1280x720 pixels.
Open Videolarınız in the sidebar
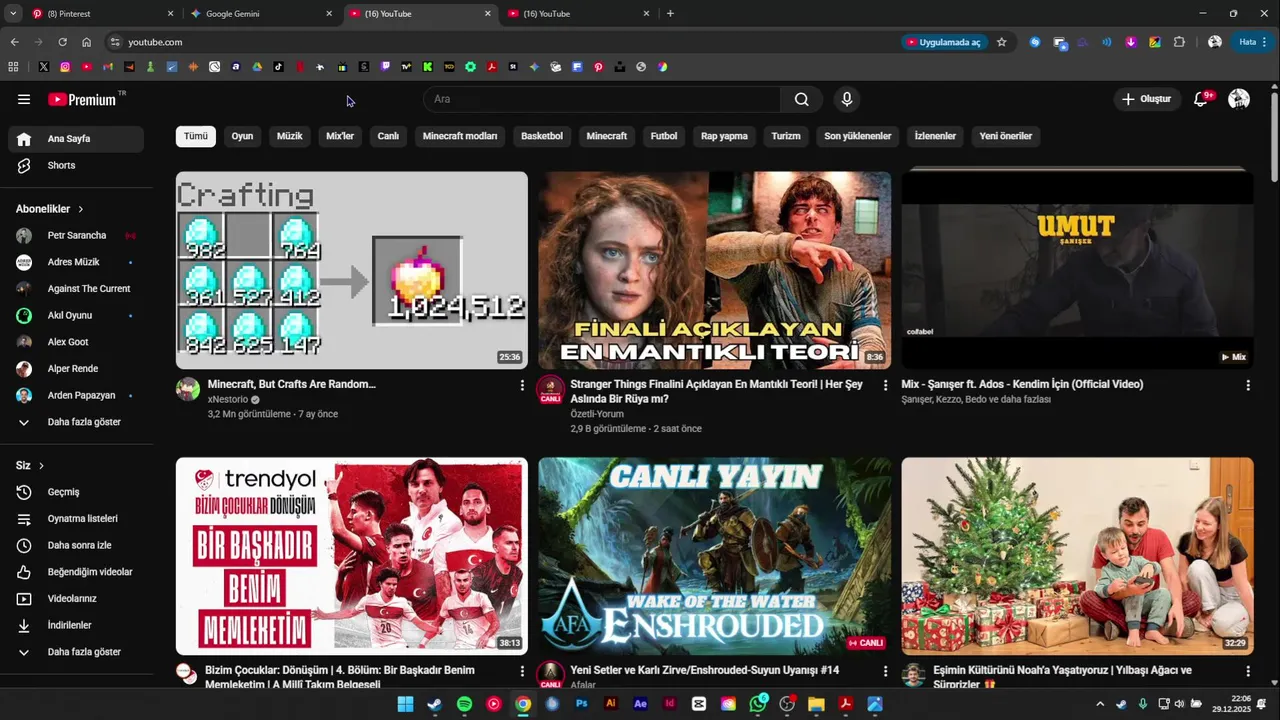[x=76, y=599]
